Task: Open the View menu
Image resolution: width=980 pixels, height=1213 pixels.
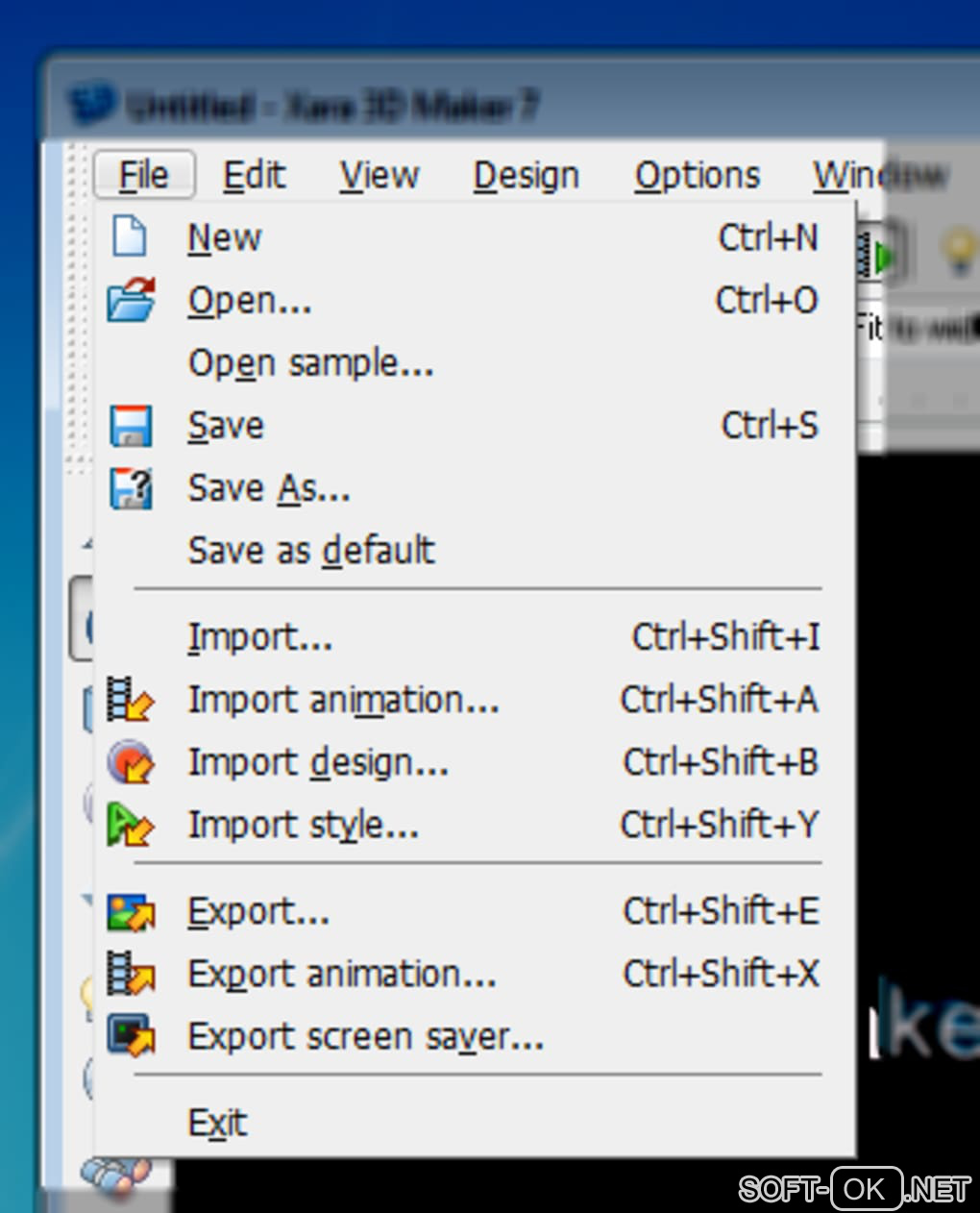Action: pyautogui.click(x=380, y=176)
